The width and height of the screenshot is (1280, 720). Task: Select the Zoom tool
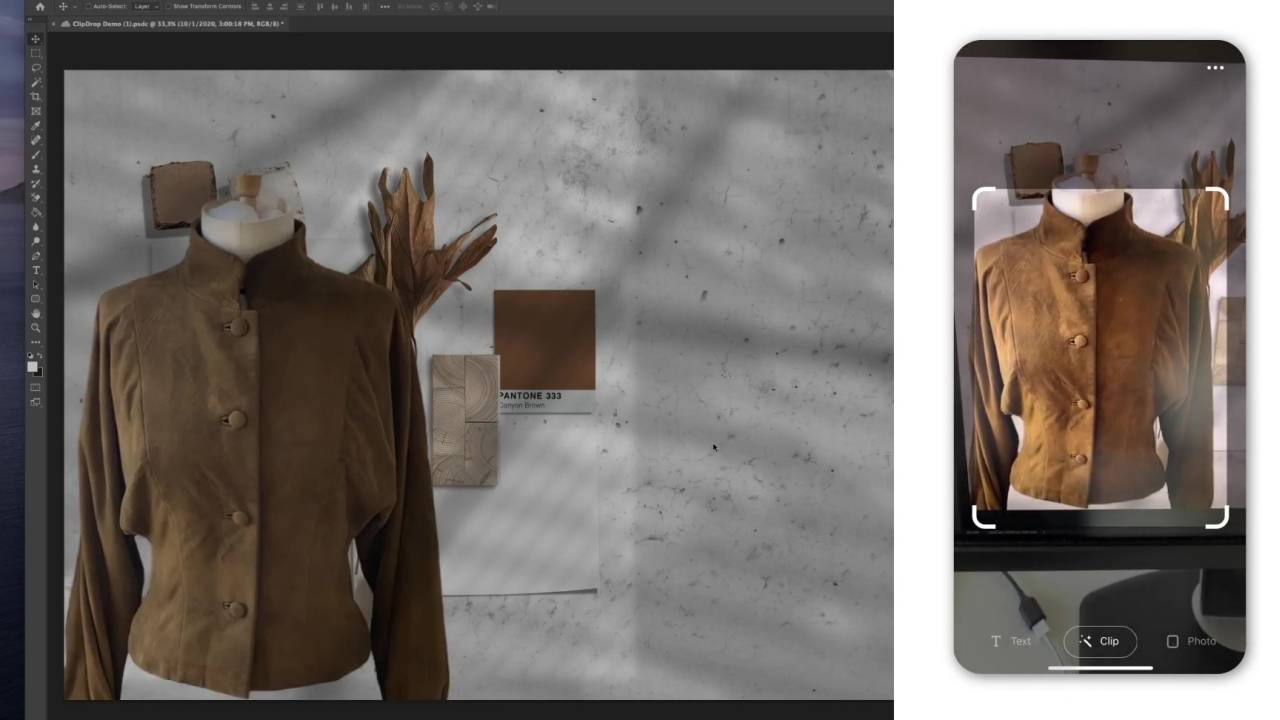click(x=36, y=327)
